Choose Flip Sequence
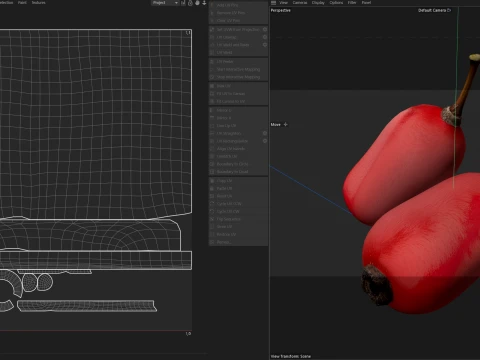Image resolution: width=480 pixels, height=360 pixels. [238, 219]
